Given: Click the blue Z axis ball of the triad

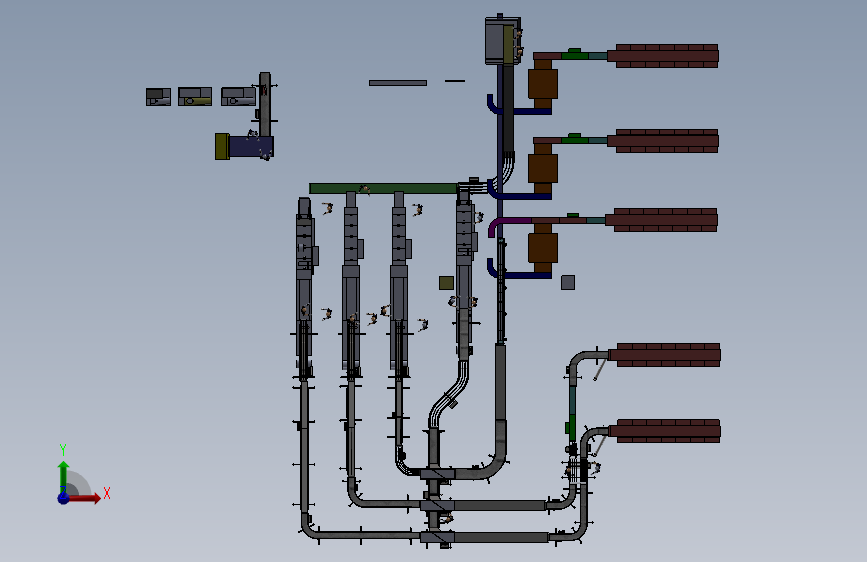Looking at the screenshot, I should [63, 498].
